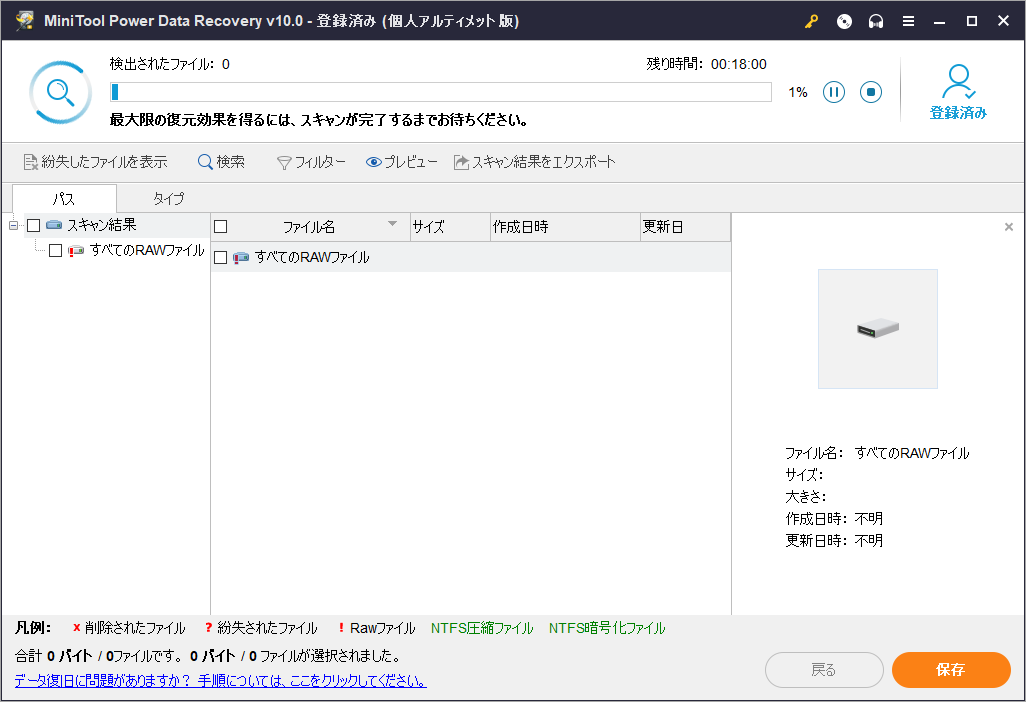Click the key registration icon in title bar
Image resolution: width=1026 pixels, height=702 pixels.
[x=811, y=21]
